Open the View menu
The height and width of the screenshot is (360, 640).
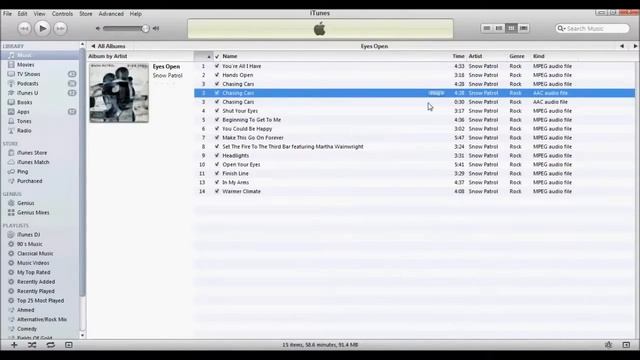click(40, 13)
